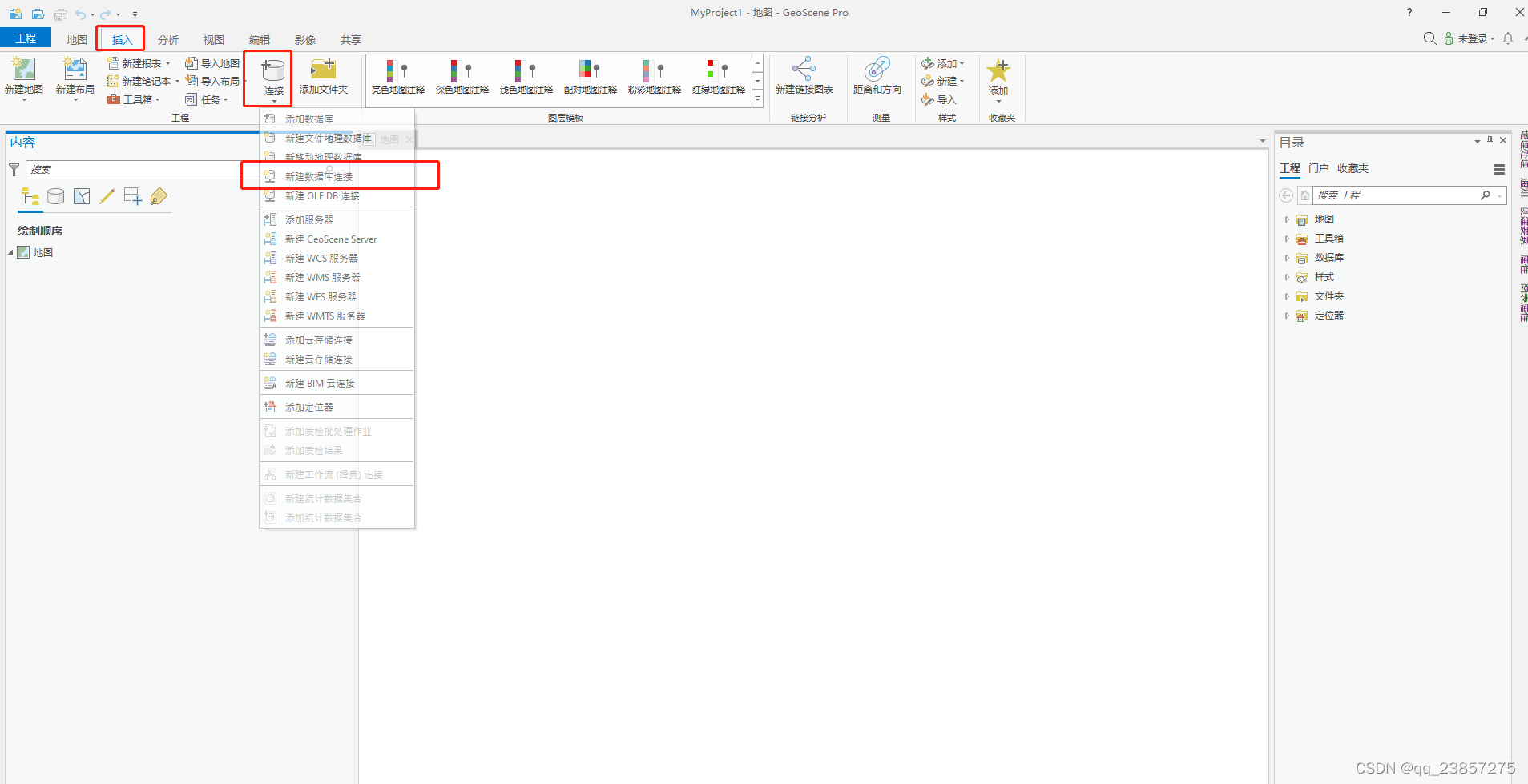This screenshot has height=784, width=1528.
Task: Choose 添加云存储连接 menu item
Action: pos(337,340)
